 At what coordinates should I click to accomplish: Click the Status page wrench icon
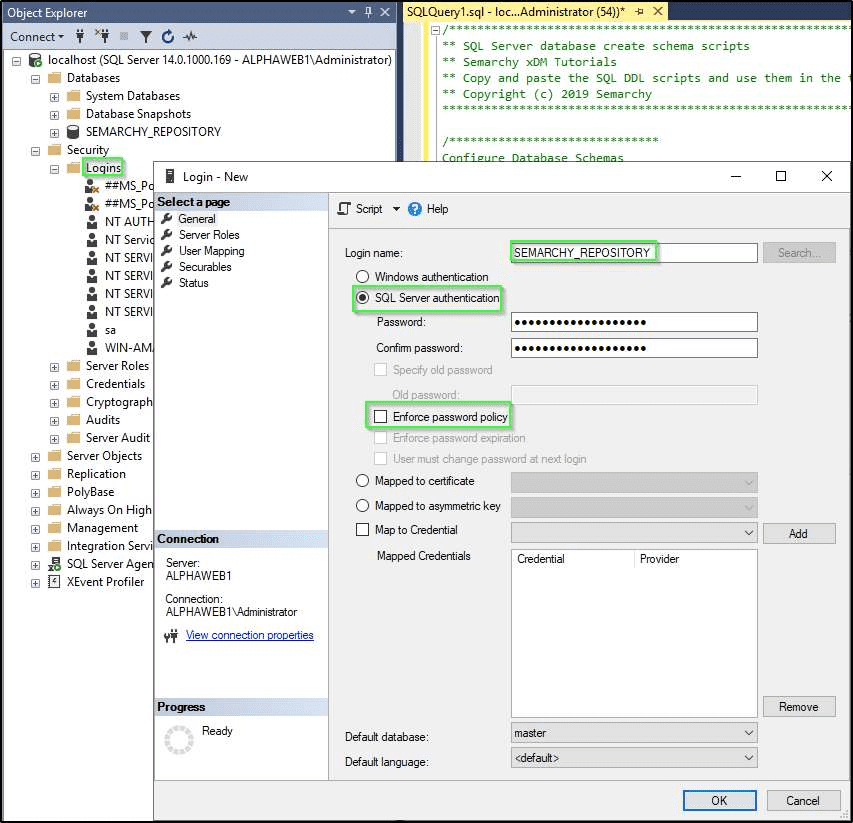point(167,283)
